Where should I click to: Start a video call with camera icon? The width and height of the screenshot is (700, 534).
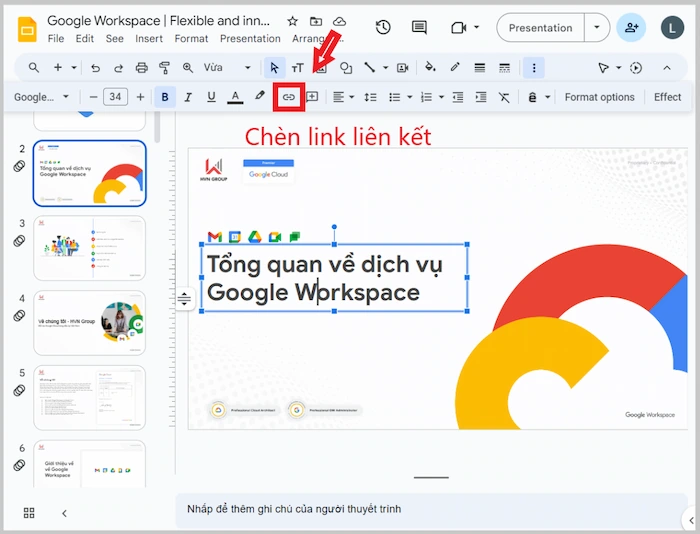(458, 28)
